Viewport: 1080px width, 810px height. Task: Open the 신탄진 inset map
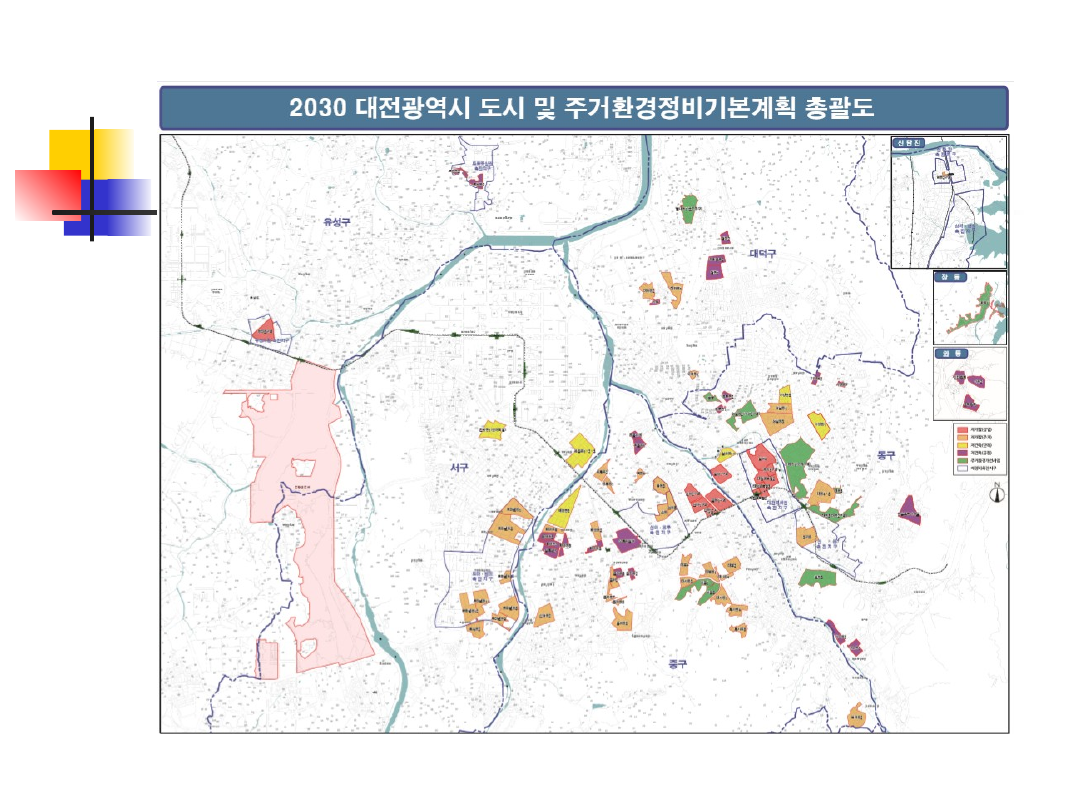[949, 208]
